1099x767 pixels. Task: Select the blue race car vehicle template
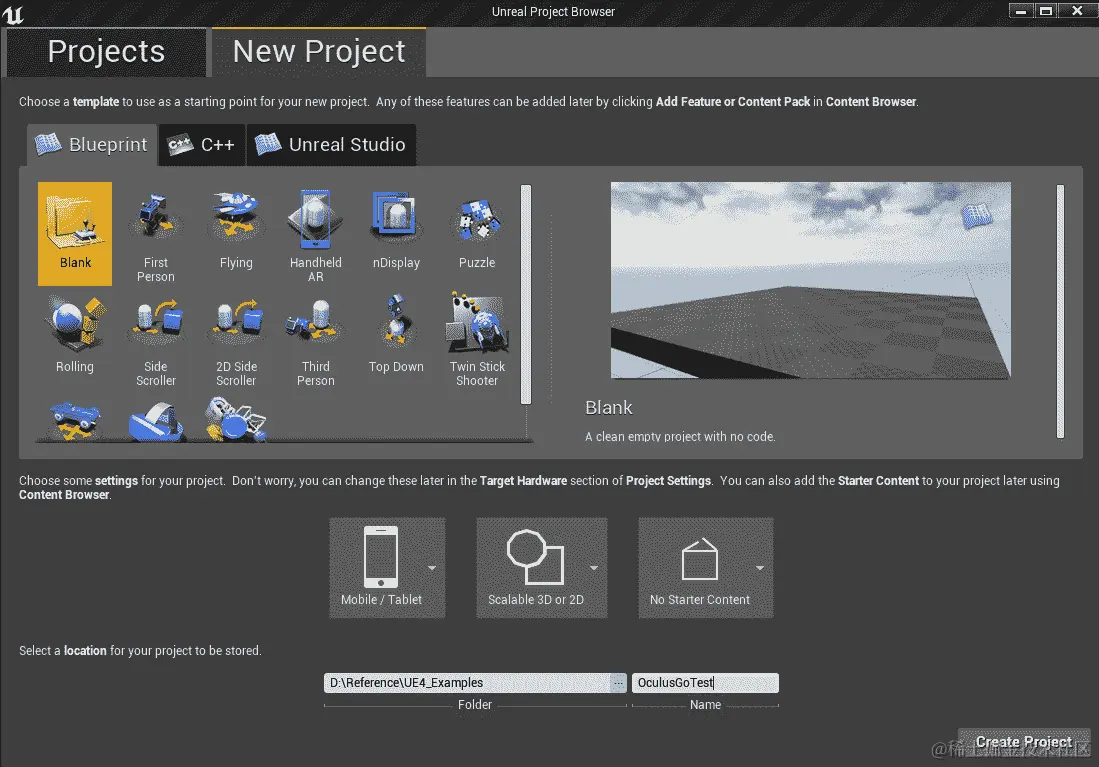pyautogui.click(x=75, y=419)
